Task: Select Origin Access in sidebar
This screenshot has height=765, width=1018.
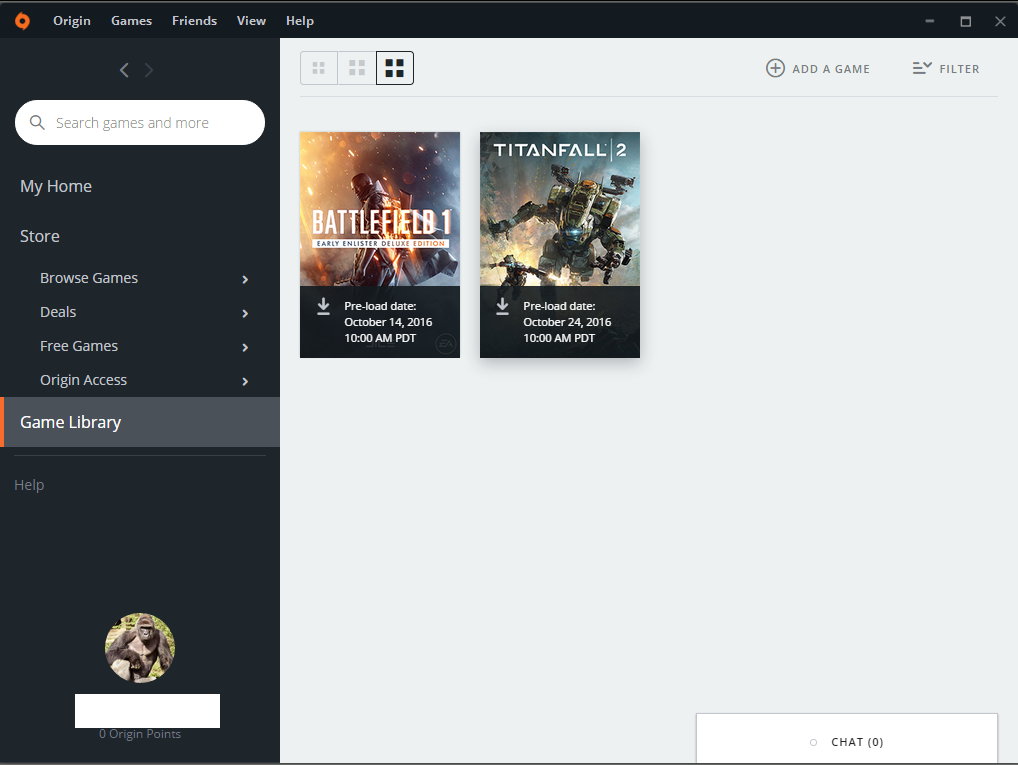Action: [x=83, y=380]
